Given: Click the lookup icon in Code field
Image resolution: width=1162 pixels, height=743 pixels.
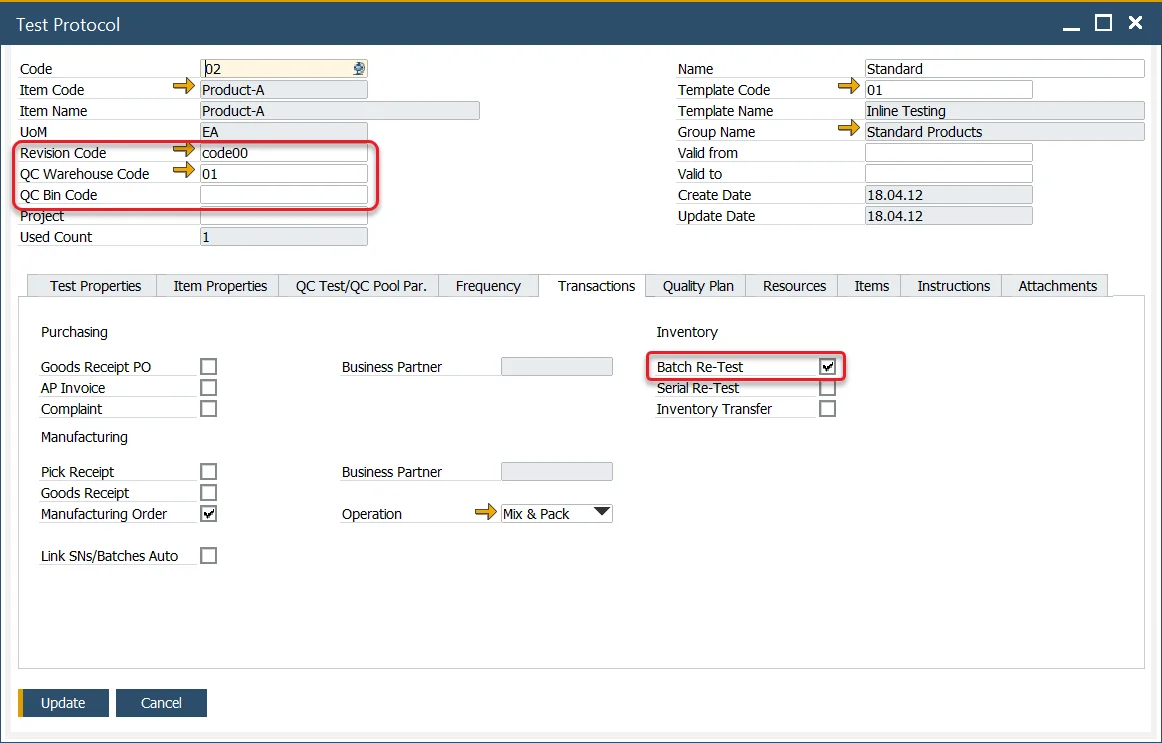Looking at the screenshot, I should 359,69.
